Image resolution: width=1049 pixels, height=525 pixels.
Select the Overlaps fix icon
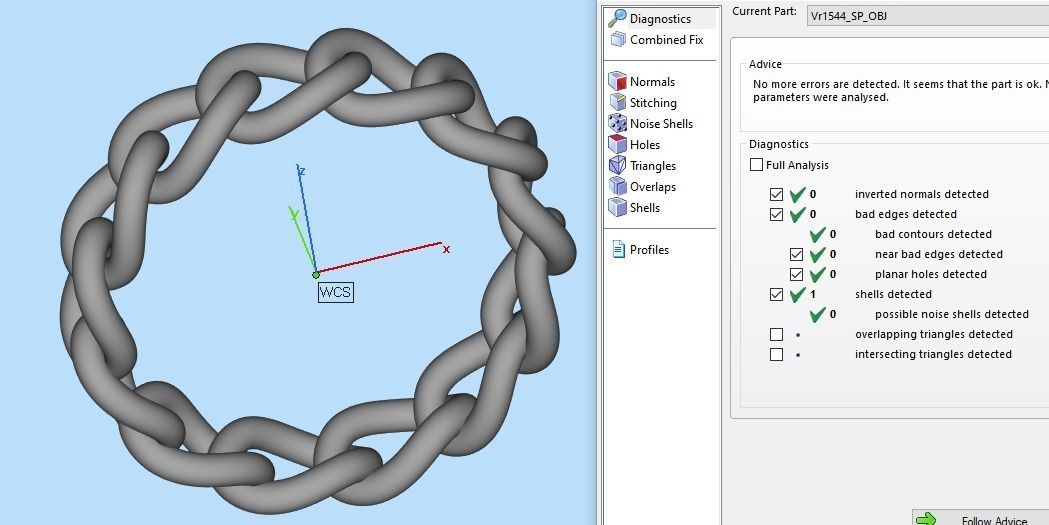617,187
